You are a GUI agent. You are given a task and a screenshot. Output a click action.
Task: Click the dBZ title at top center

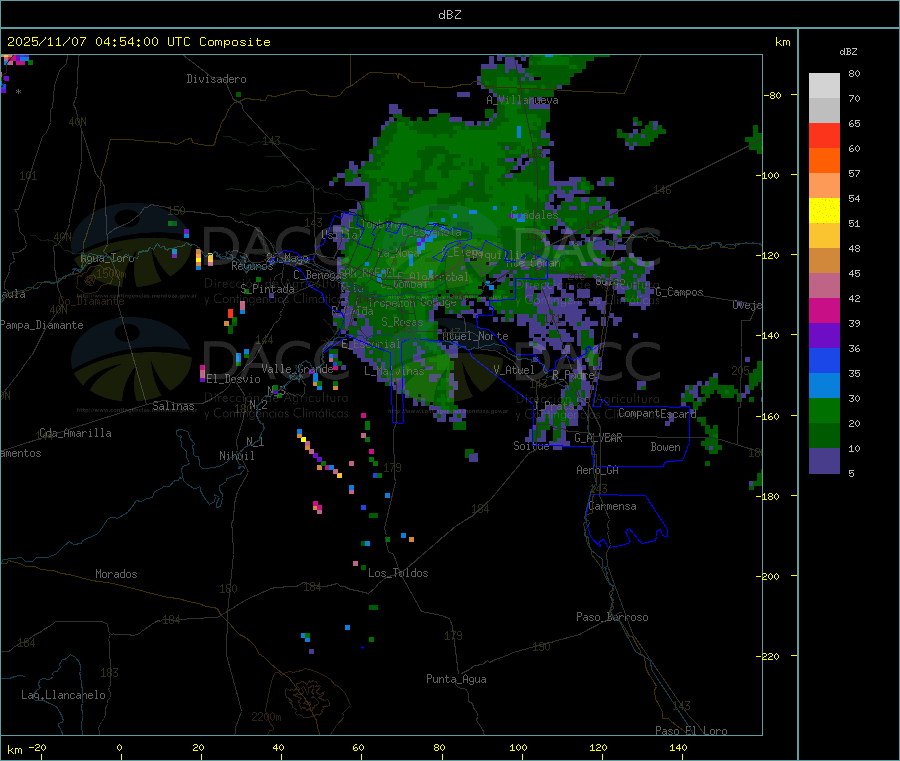(x=449, y=15)
